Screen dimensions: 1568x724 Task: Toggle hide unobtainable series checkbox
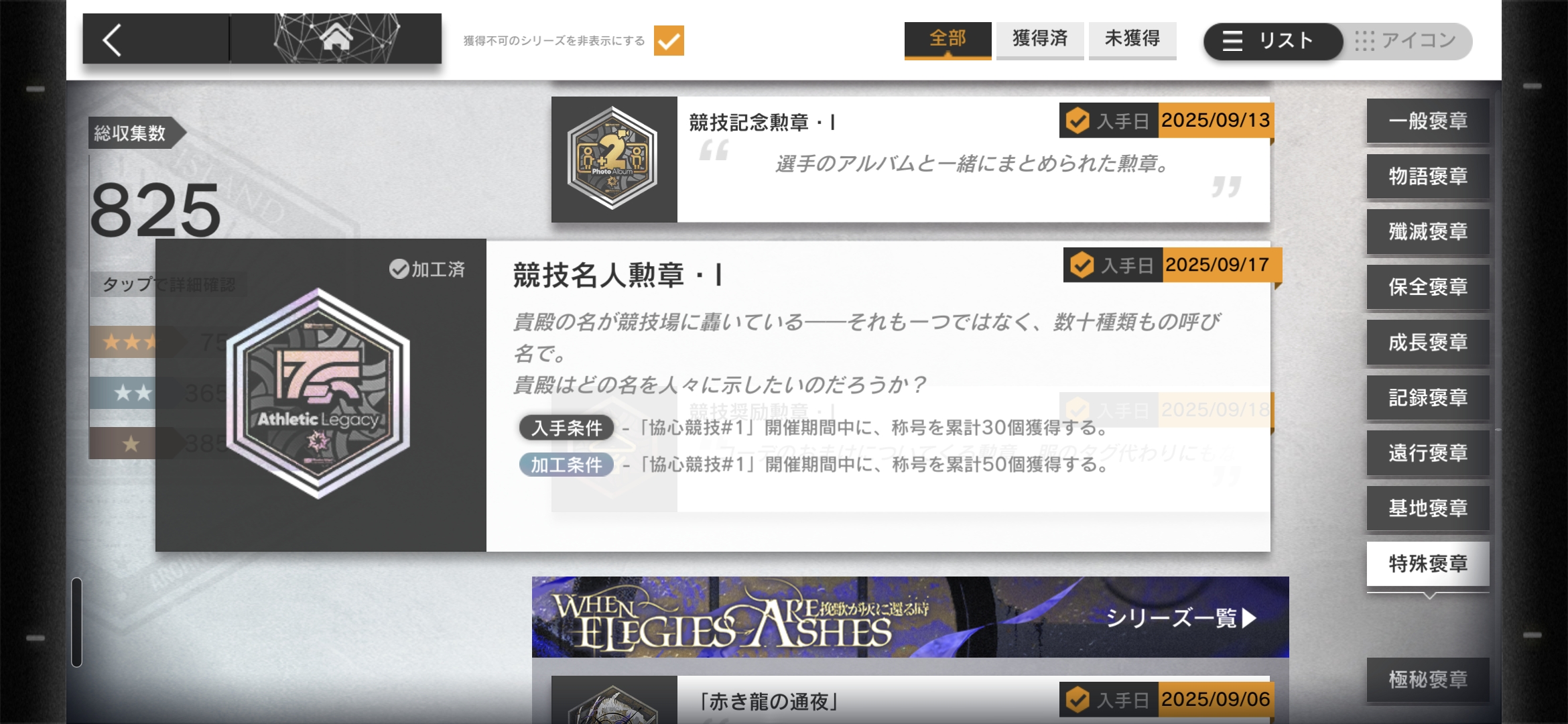click(669, 41)
